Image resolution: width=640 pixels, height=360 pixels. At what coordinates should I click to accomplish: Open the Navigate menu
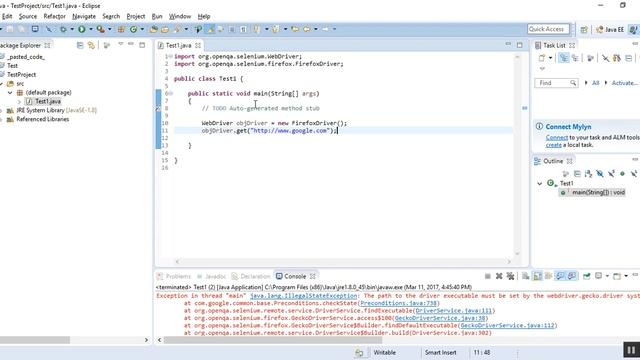pyautogui.click(x=84, y=16)
